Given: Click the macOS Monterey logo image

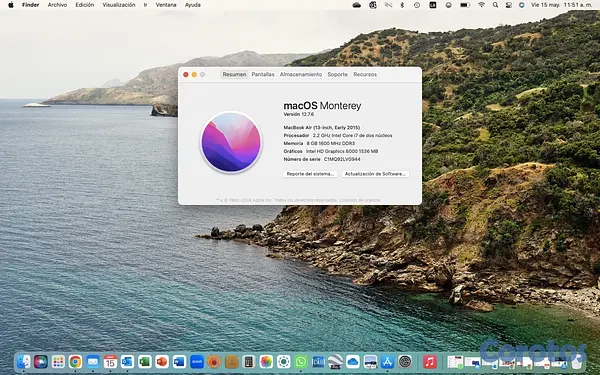Looking at the screenshot, I should point(231,142).
